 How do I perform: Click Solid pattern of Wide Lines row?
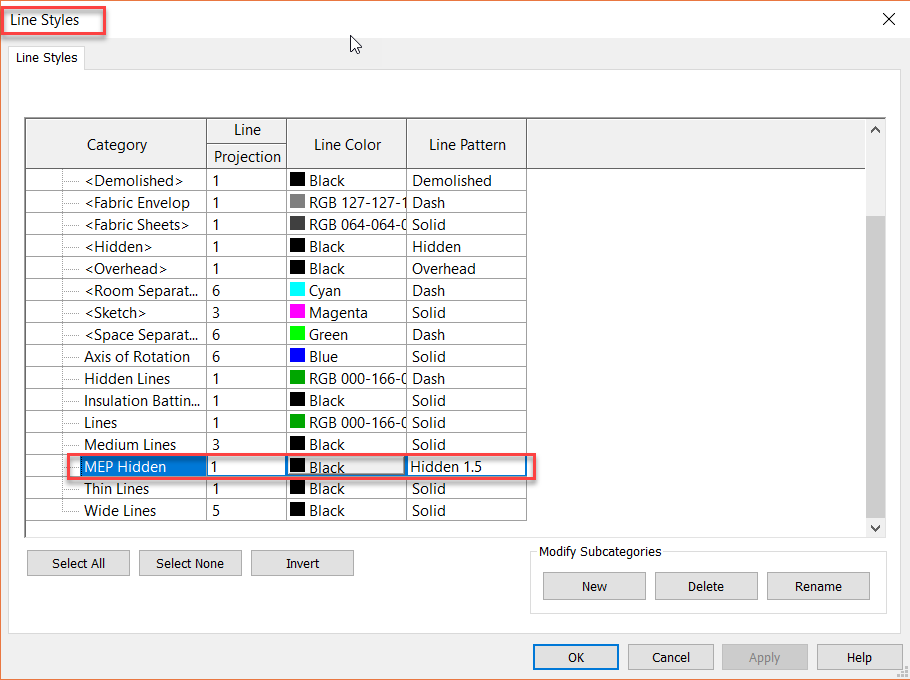[x=467, y=511]
